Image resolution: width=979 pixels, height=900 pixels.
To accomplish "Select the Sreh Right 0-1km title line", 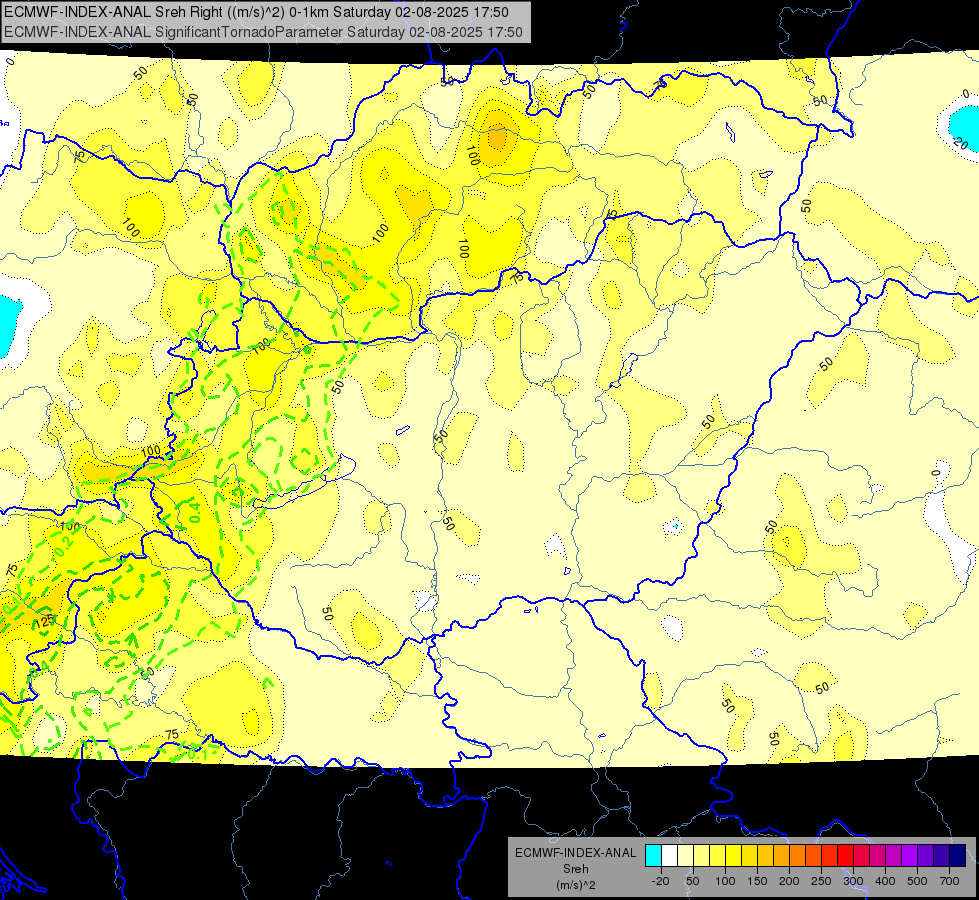I will pos(256,12).
